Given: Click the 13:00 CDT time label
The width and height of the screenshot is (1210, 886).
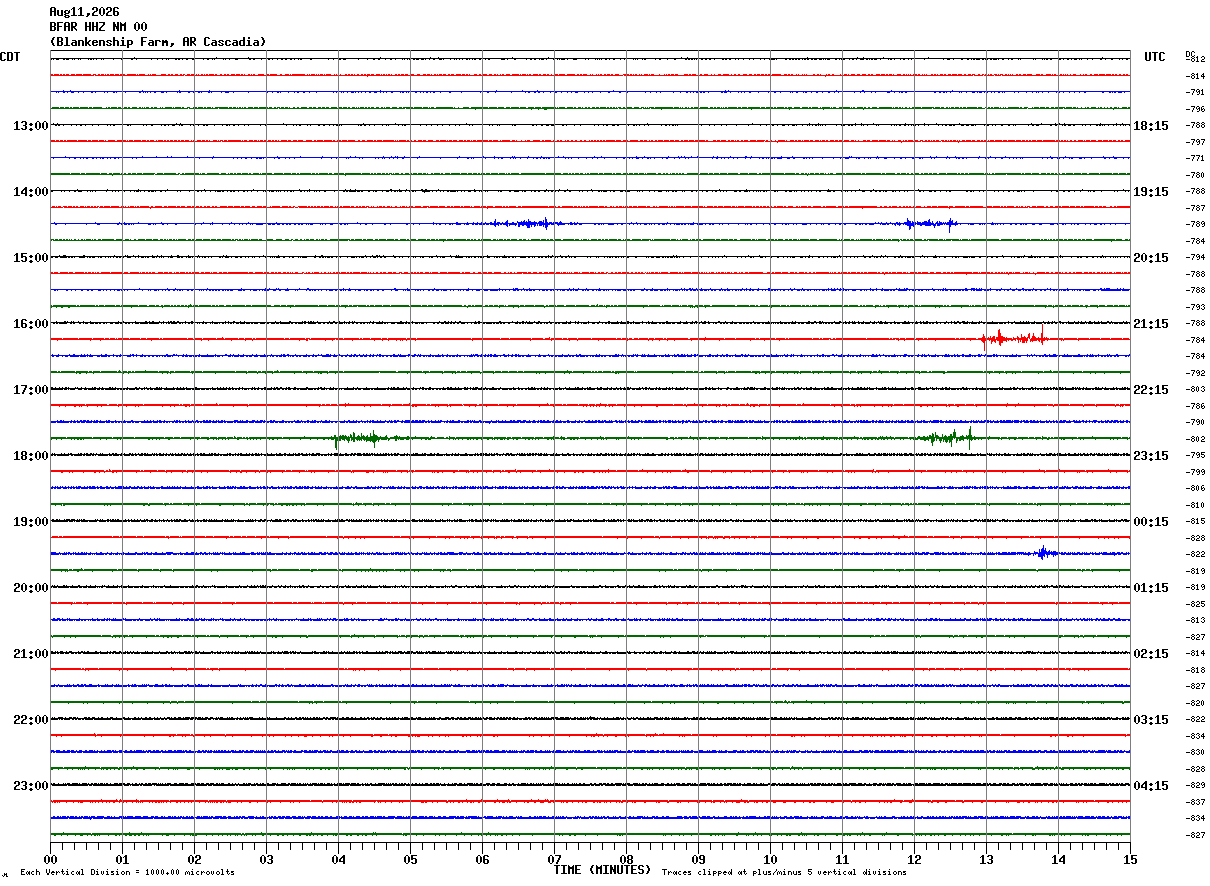Looking at the screenshot, I should click(x=30, y=126).
